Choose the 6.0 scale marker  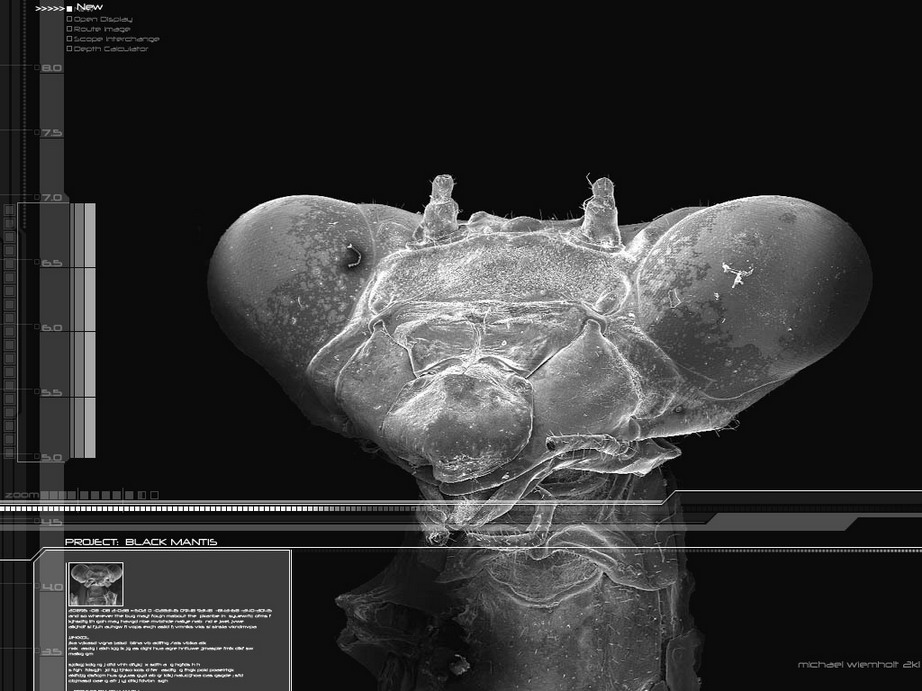tap(52, 328)
